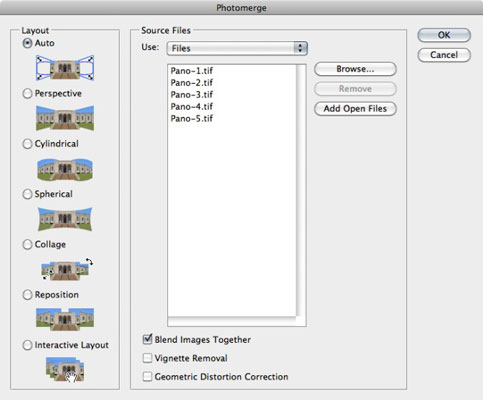Click the Collage layout preview image
The image size is (483, 400).
pyautogui.click(x=67, y=269)
